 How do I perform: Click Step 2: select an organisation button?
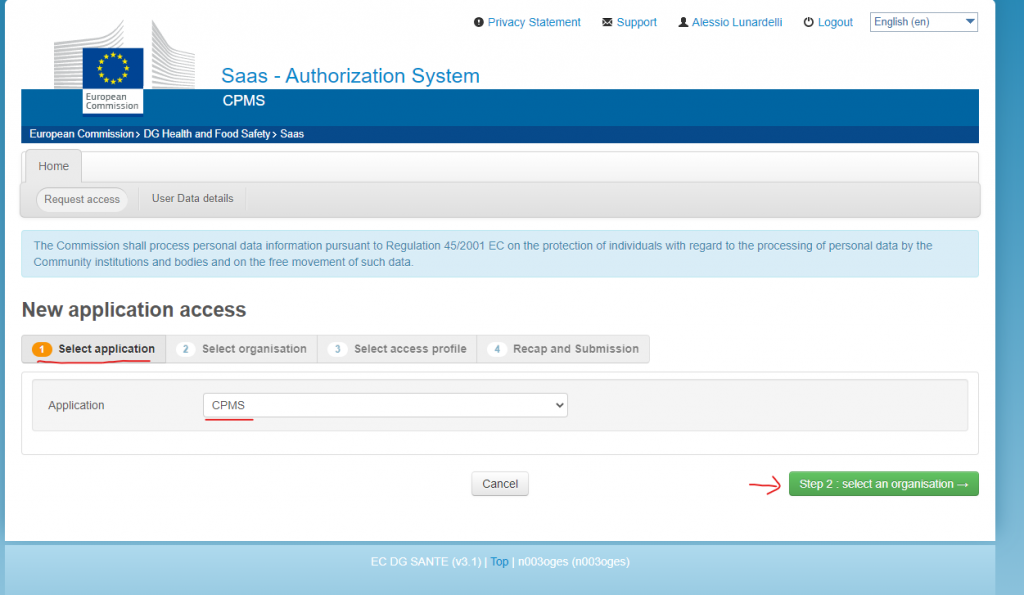(883, 484)
